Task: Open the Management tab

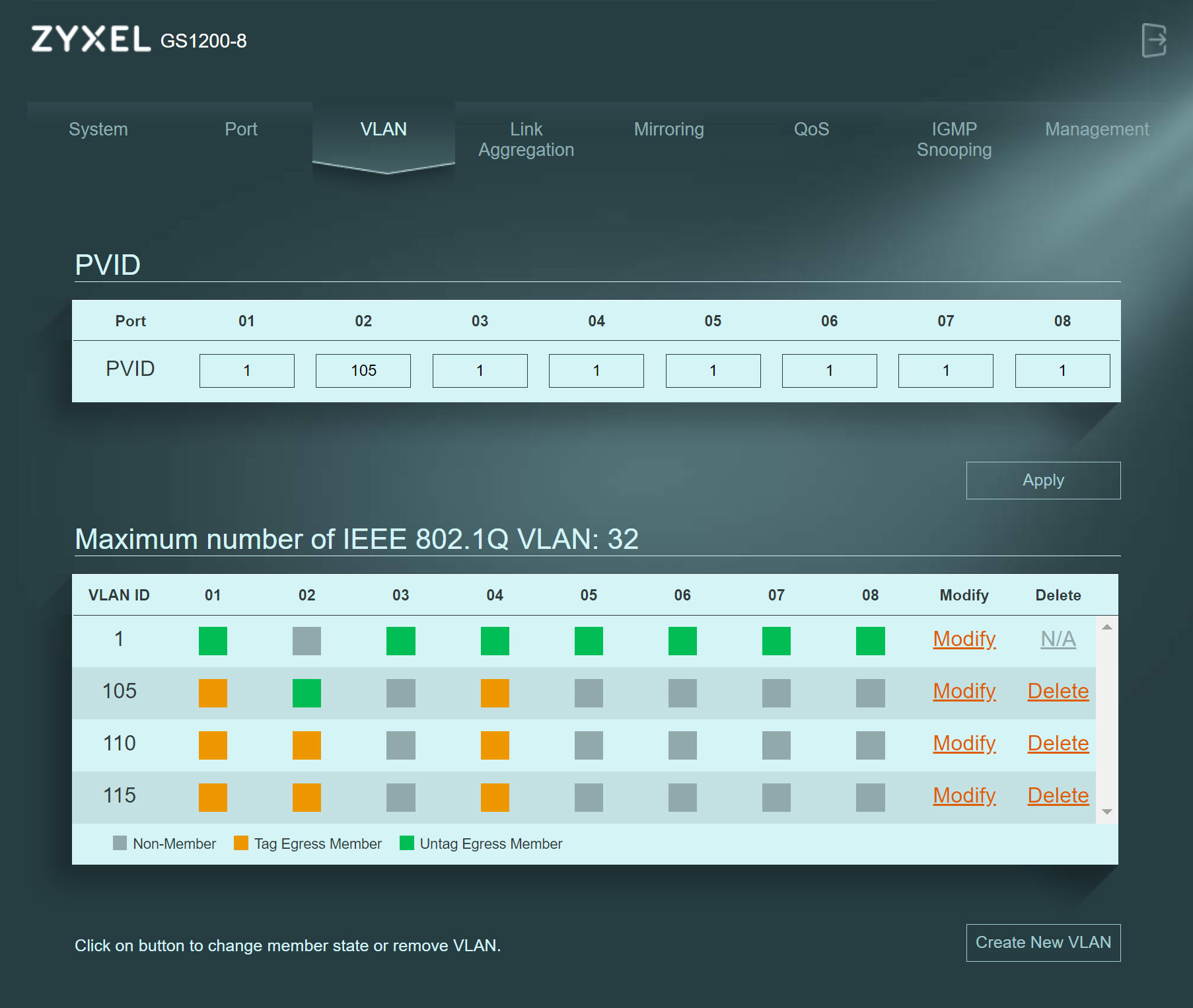Action: 1097,129
